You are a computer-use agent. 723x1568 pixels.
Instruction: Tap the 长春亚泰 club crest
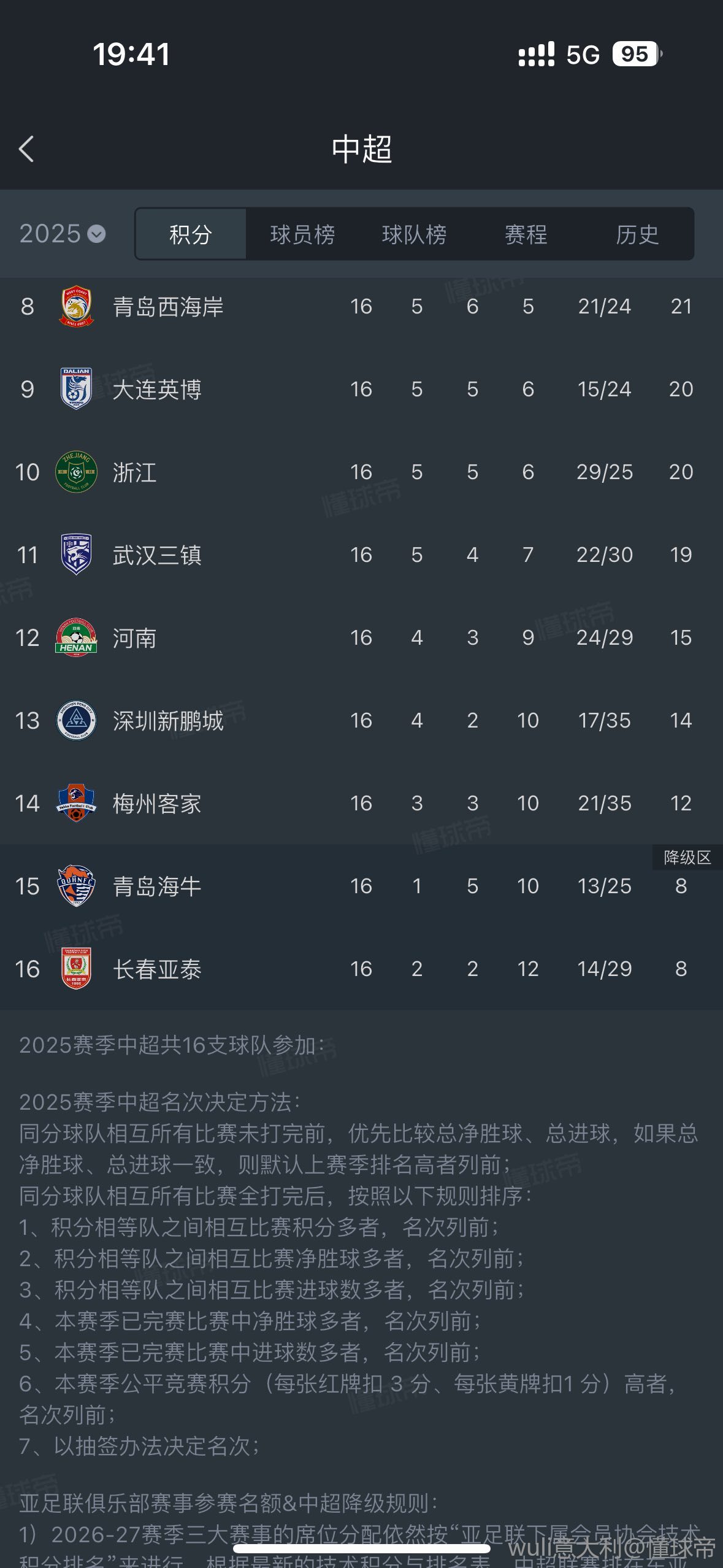[76, 969]
